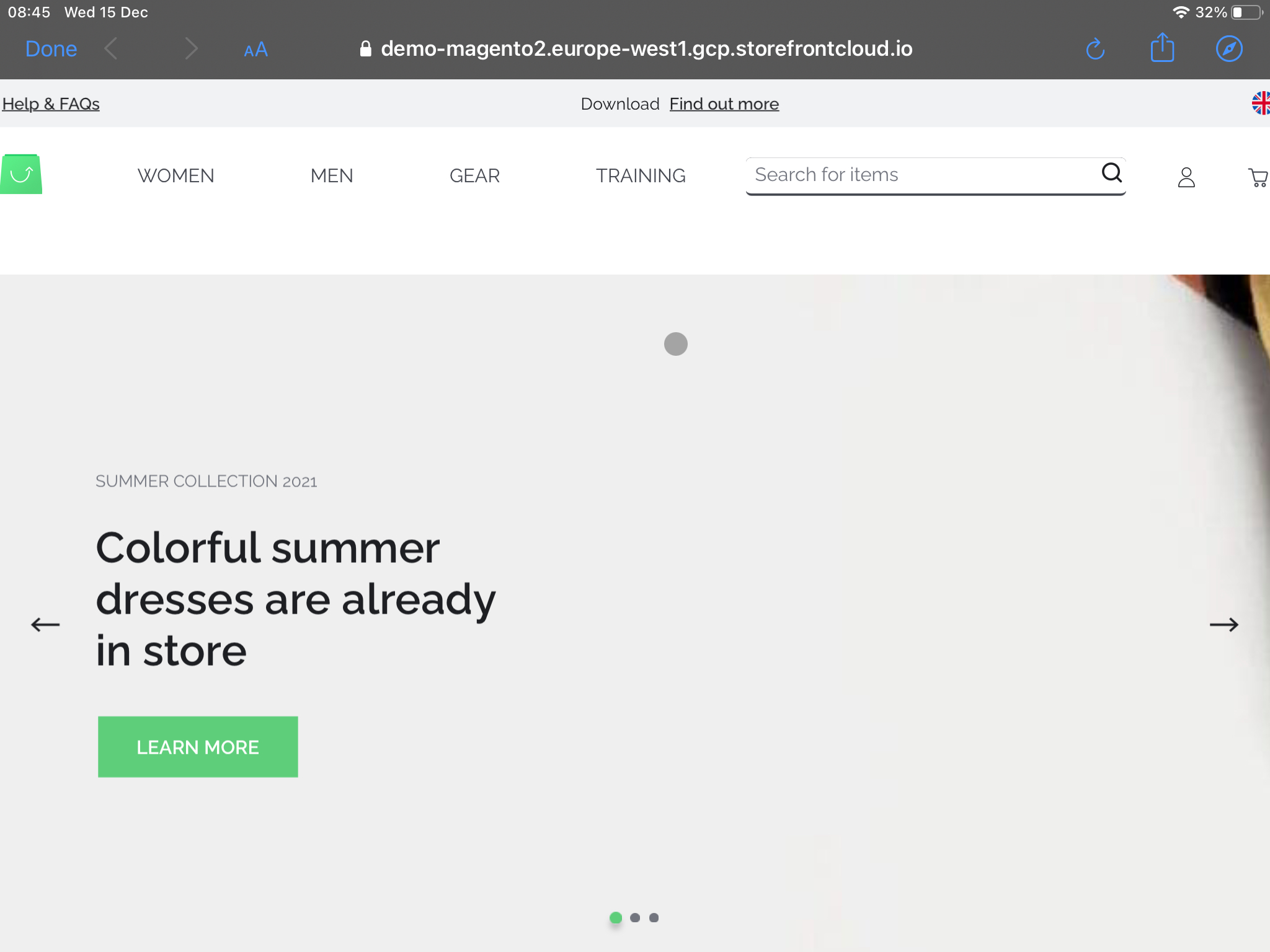Select the second carousel dot

click(635, 918)
